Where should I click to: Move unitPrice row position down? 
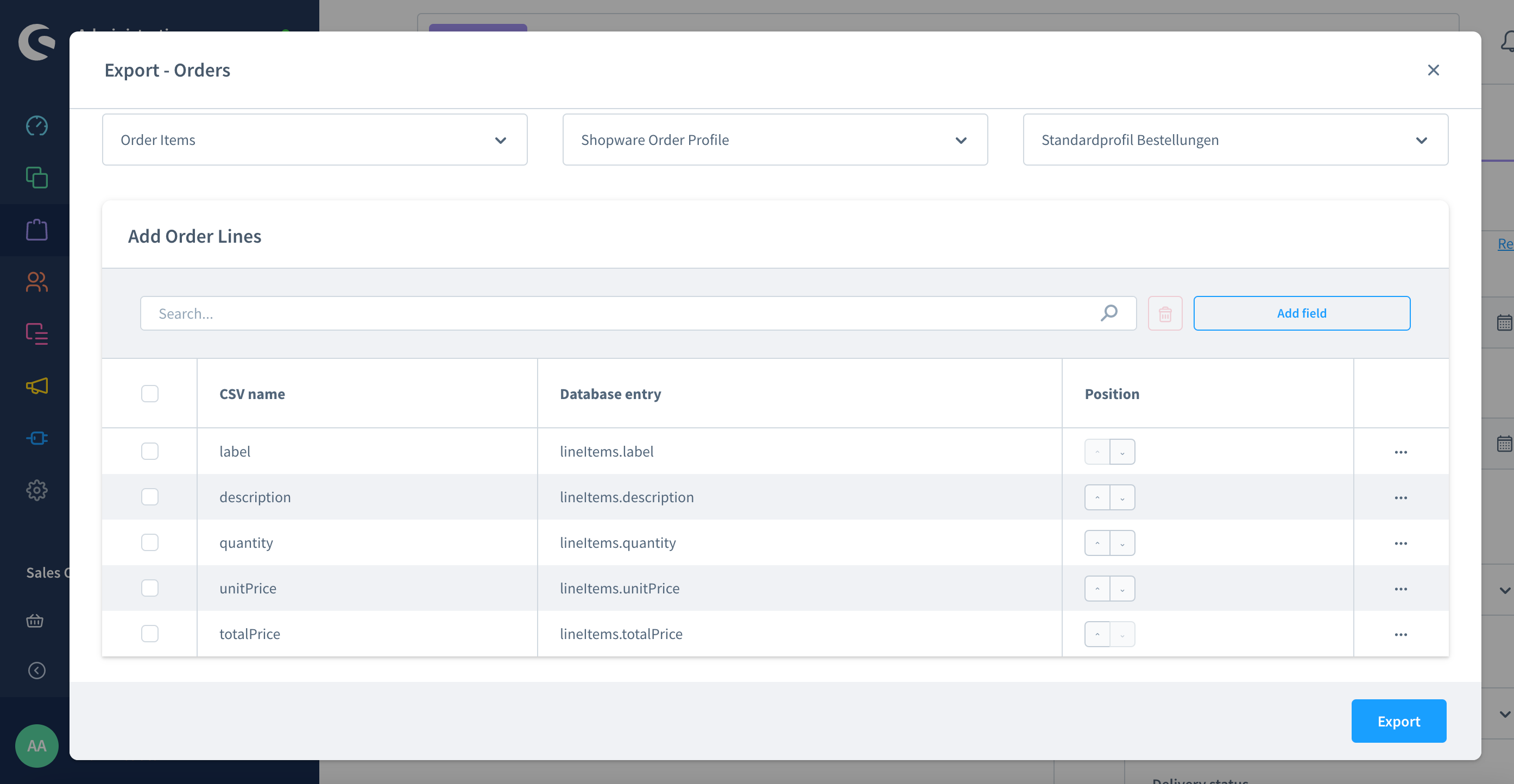[x=1122, y=589]
